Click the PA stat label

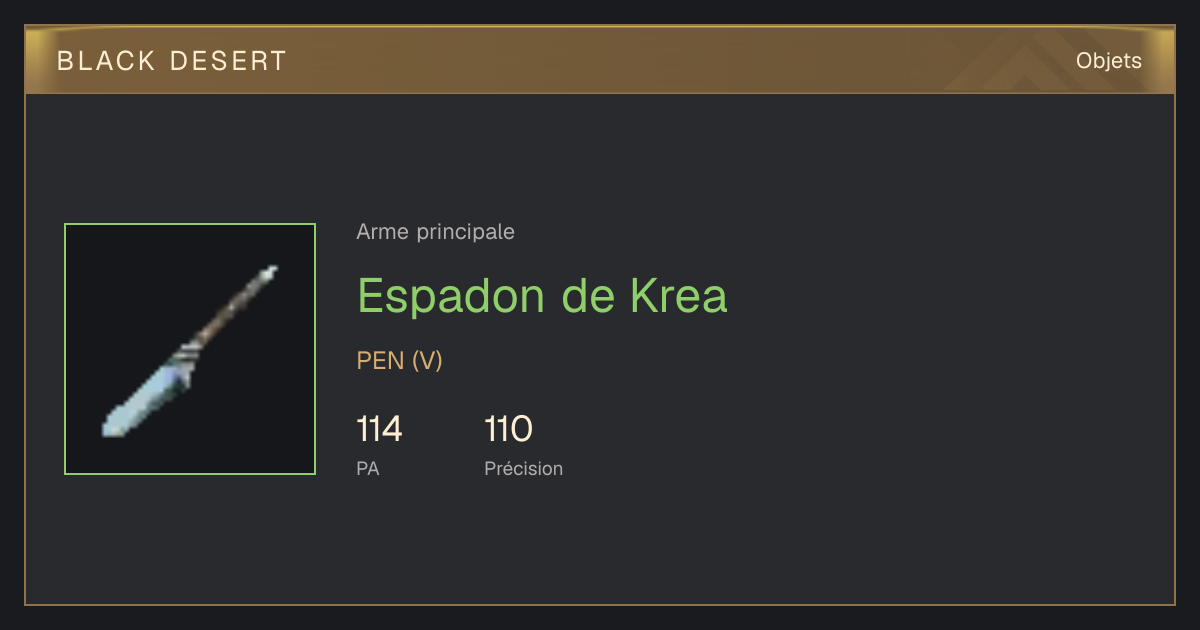click(x=368, y=468)
